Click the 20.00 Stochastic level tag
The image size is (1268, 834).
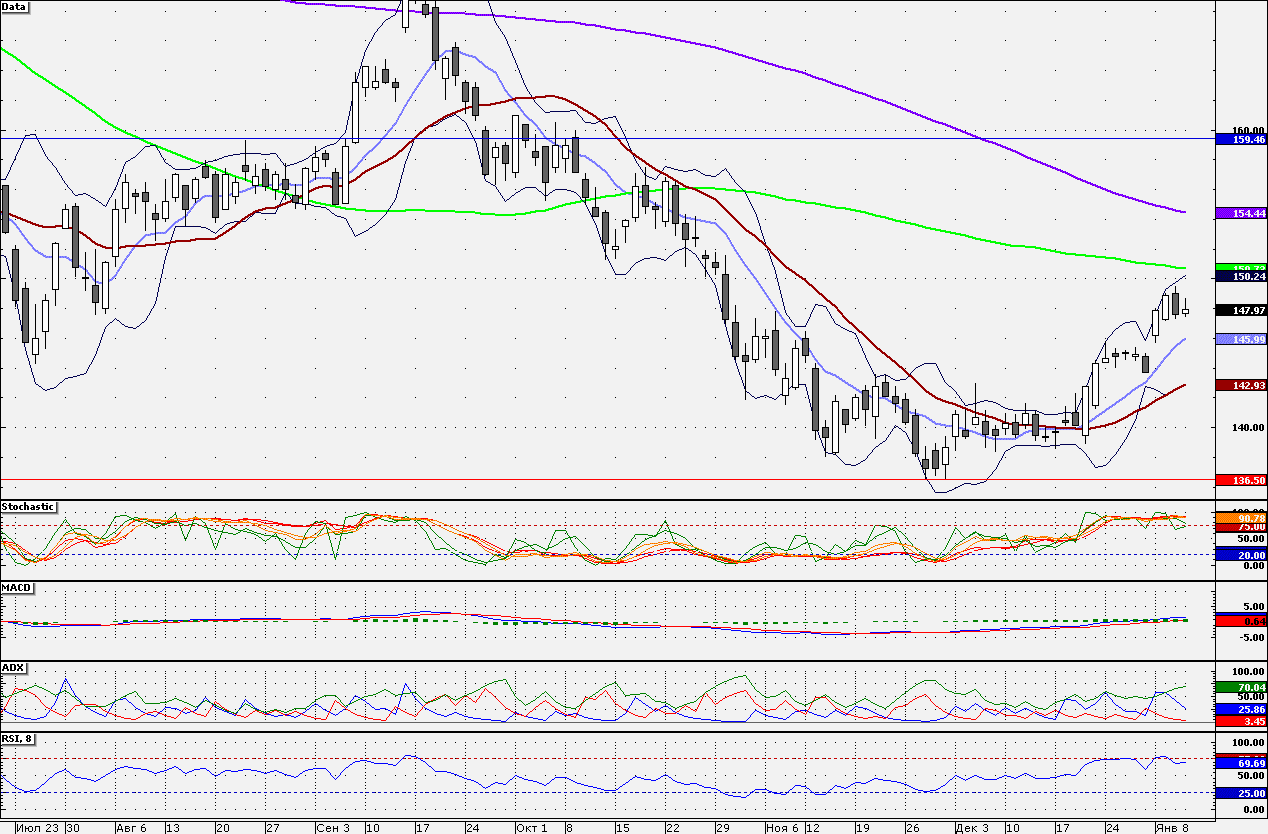click(1240, 555)
